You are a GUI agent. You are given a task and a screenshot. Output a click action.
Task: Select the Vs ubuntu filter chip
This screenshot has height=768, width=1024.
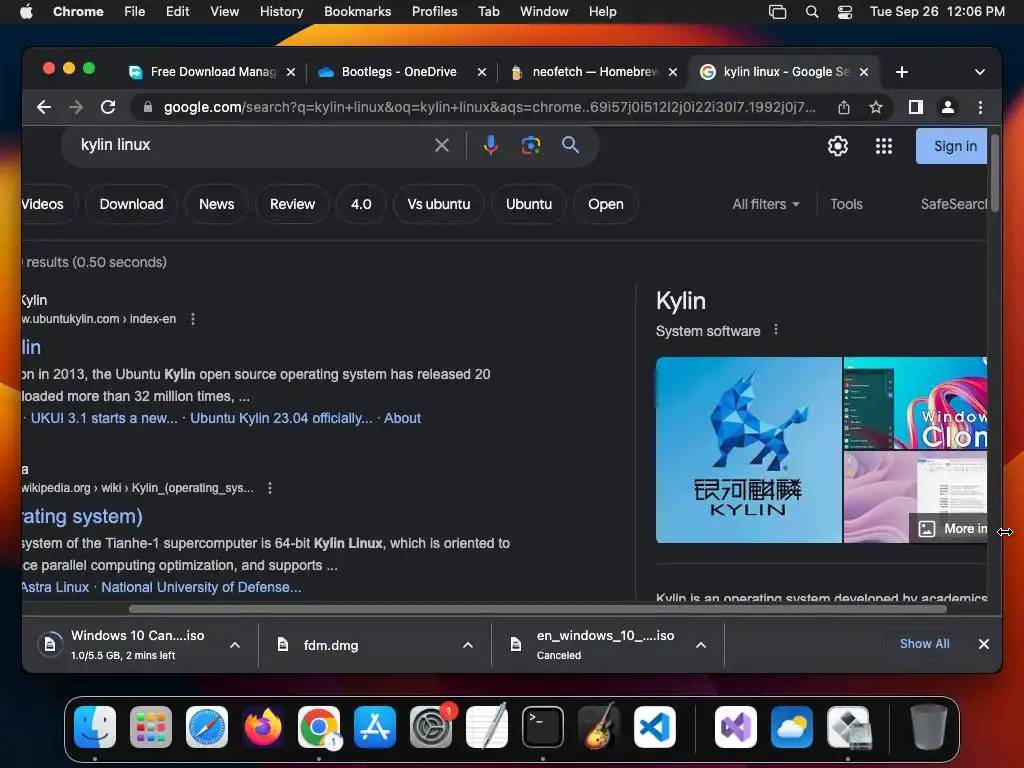pyautogui.click(x=438, y=204)
